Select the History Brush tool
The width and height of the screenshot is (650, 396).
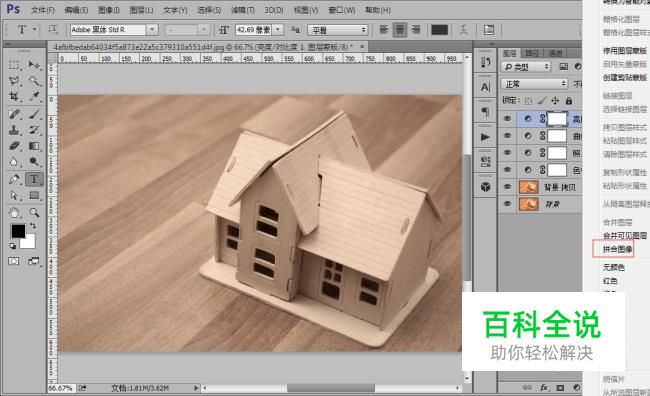(x=34, y=130)
